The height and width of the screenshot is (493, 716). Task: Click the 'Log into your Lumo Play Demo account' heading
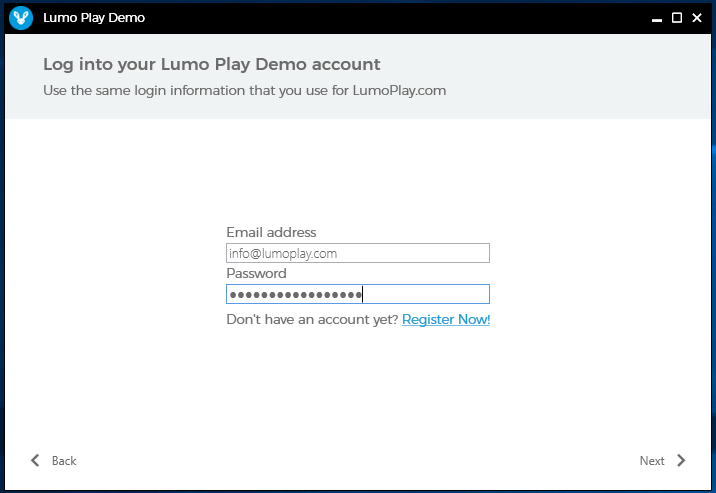coord(211,64)
